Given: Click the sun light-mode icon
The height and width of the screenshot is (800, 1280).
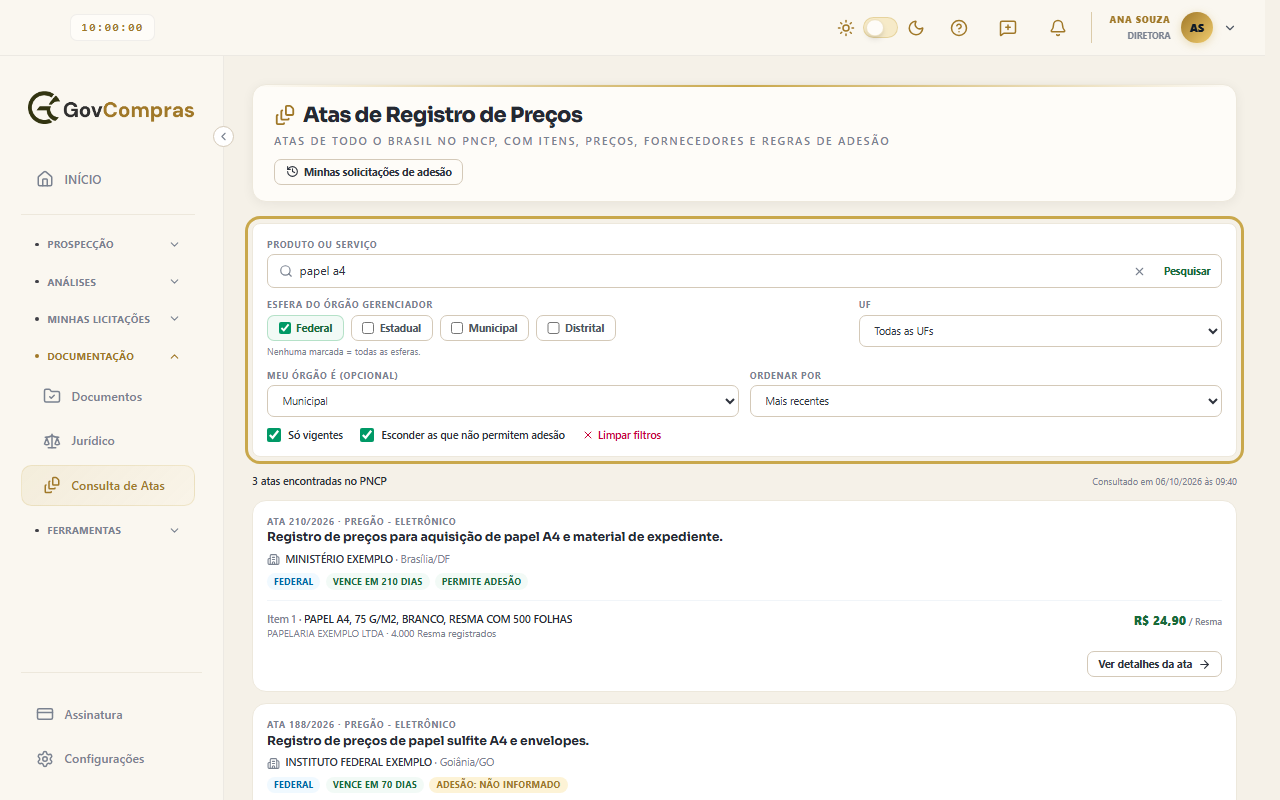Looking at the screenshot, I should 846,28.
